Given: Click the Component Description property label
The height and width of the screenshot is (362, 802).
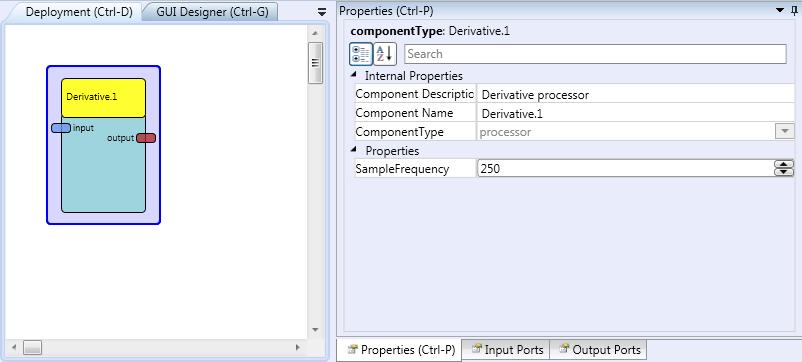Looking at the screenshot, I should pyautogui.click(x=415, y=94).
